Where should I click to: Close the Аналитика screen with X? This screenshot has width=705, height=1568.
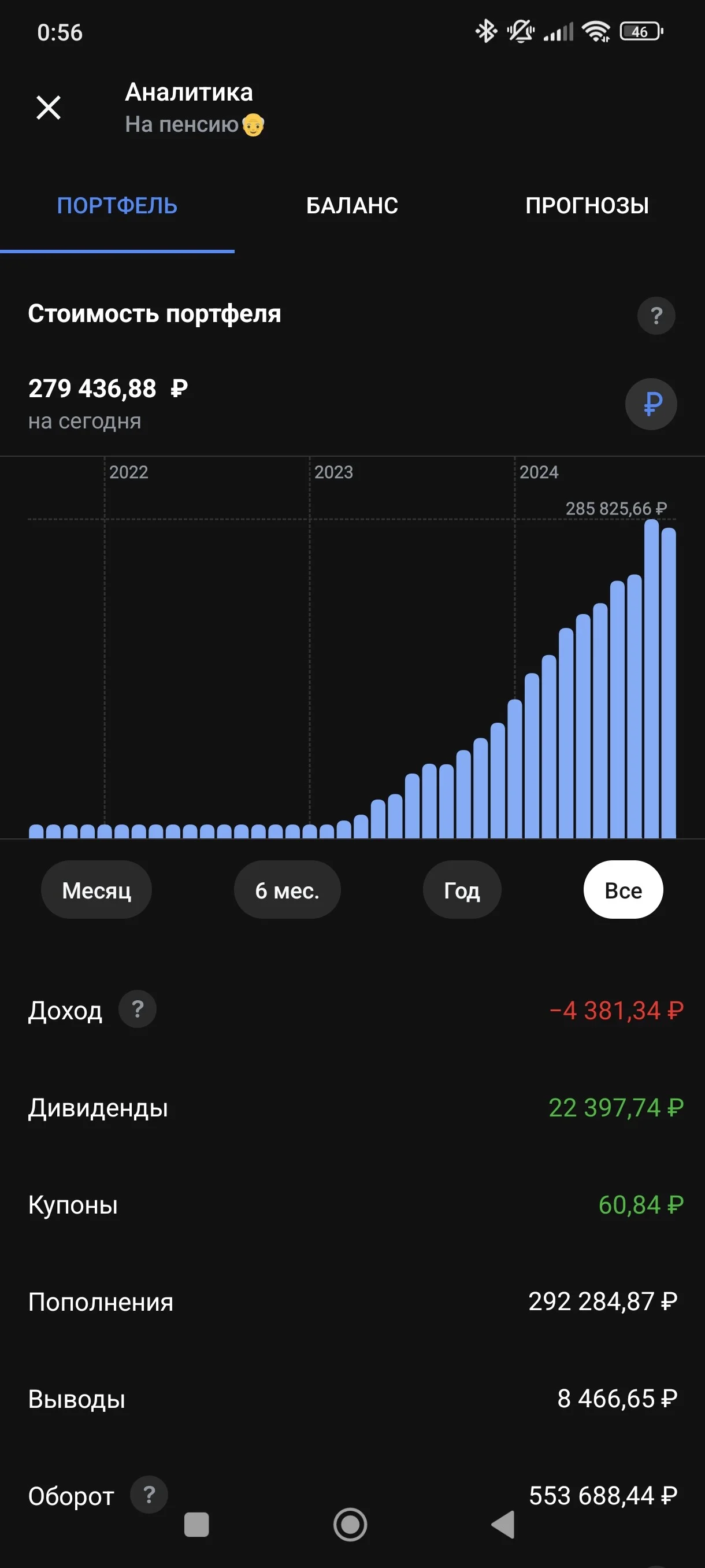coord(49,108)
